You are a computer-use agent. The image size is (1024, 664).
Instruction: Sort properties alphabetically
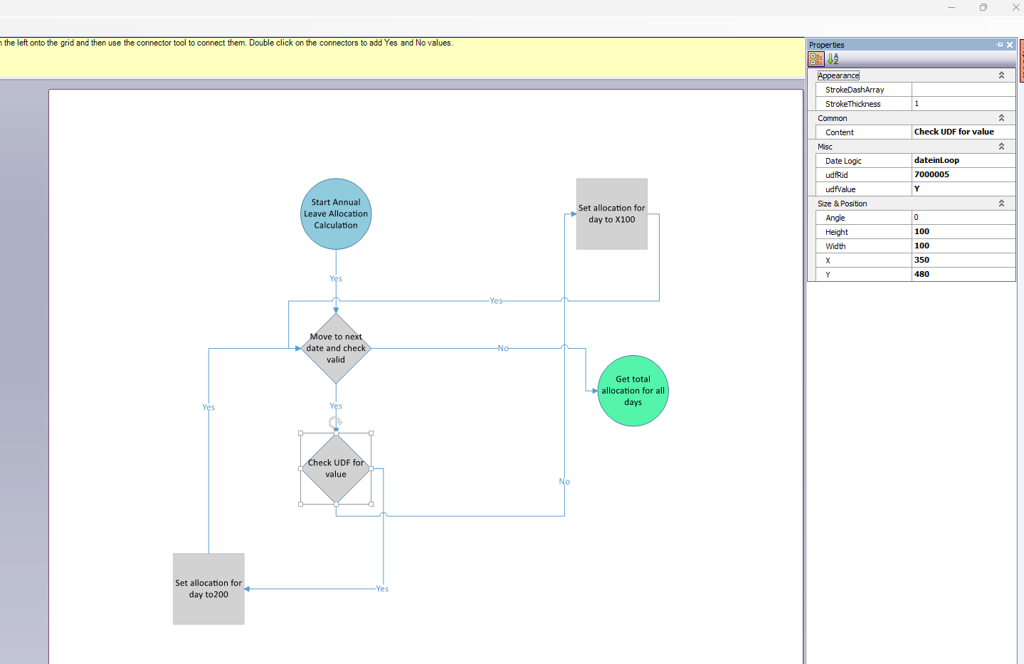(833, 59)
